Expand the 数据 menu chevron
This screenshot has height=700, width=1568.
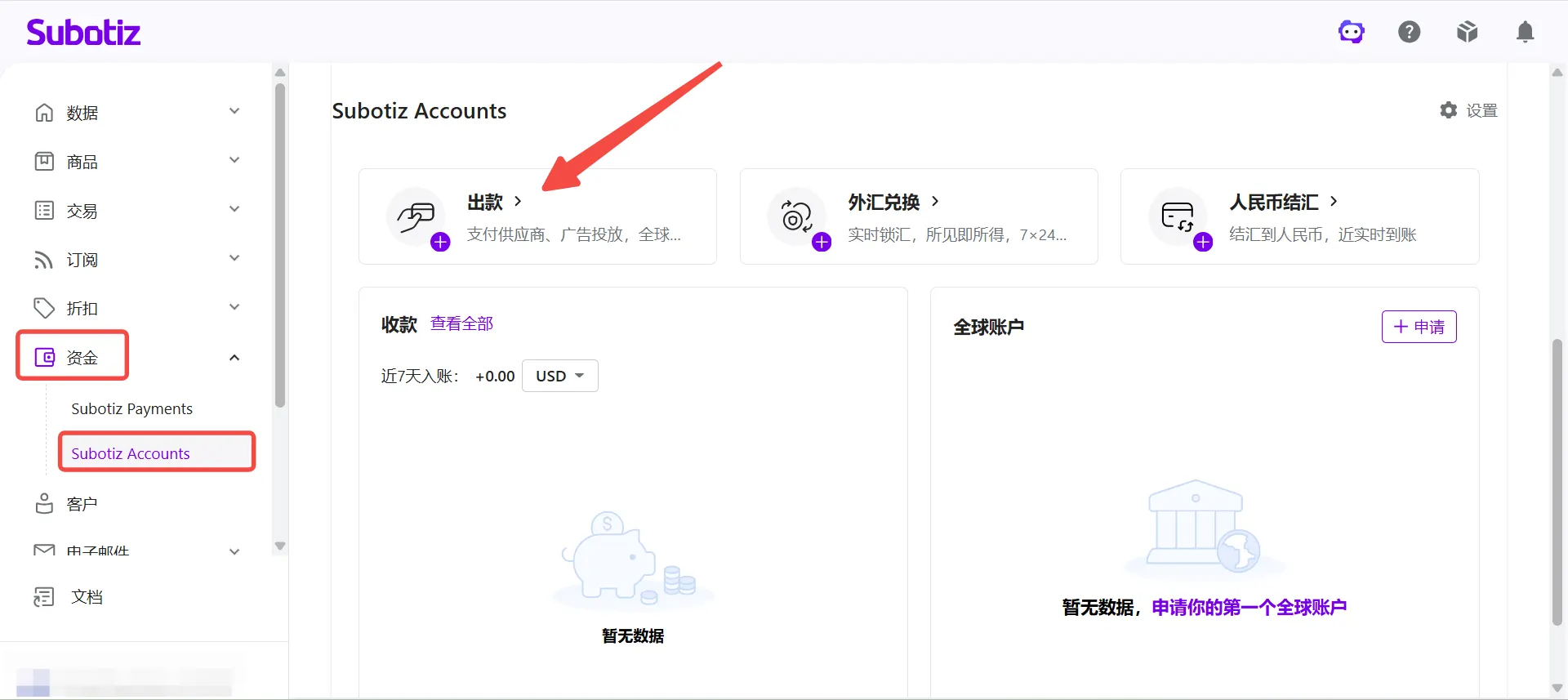[x=234, y=111]
